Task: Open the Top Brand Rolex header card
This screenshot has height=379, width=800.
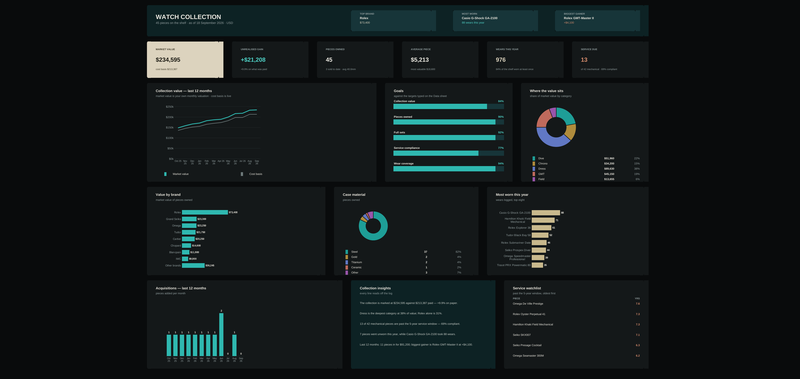Action: [393, 20]
